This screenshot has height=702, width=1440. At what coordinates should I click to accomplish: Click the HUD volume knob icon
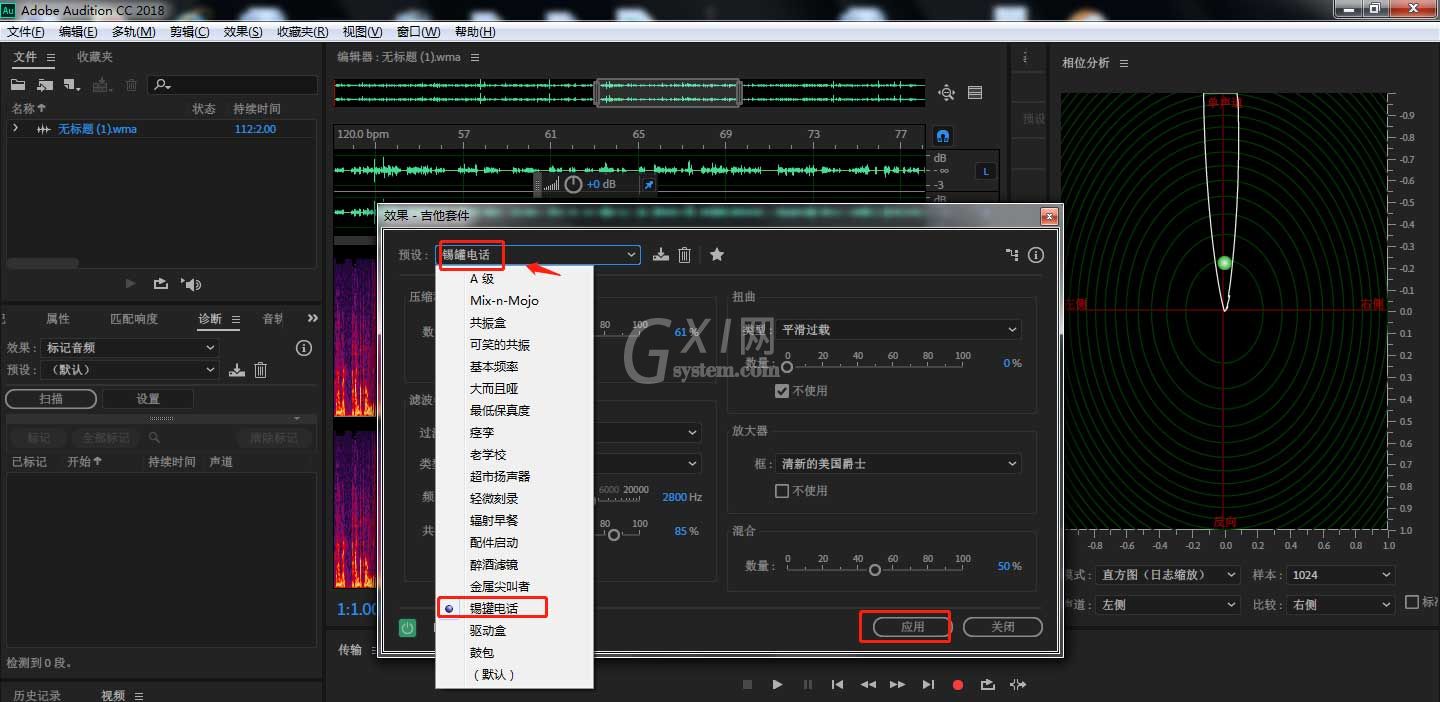(x=573, y=184)
